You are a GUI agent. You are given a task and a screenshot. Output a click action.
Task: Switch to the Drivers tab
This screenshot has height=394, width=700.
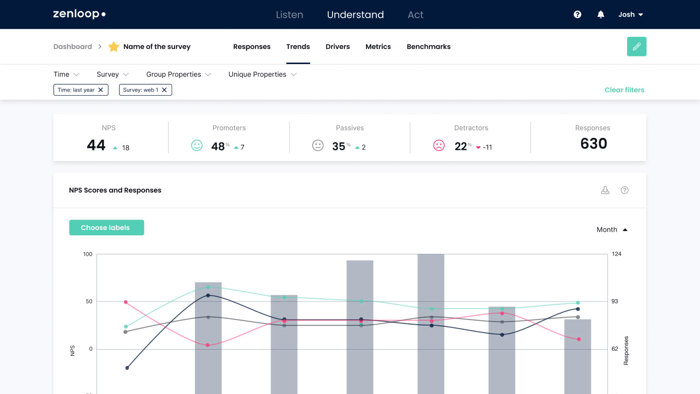[338, 46]
